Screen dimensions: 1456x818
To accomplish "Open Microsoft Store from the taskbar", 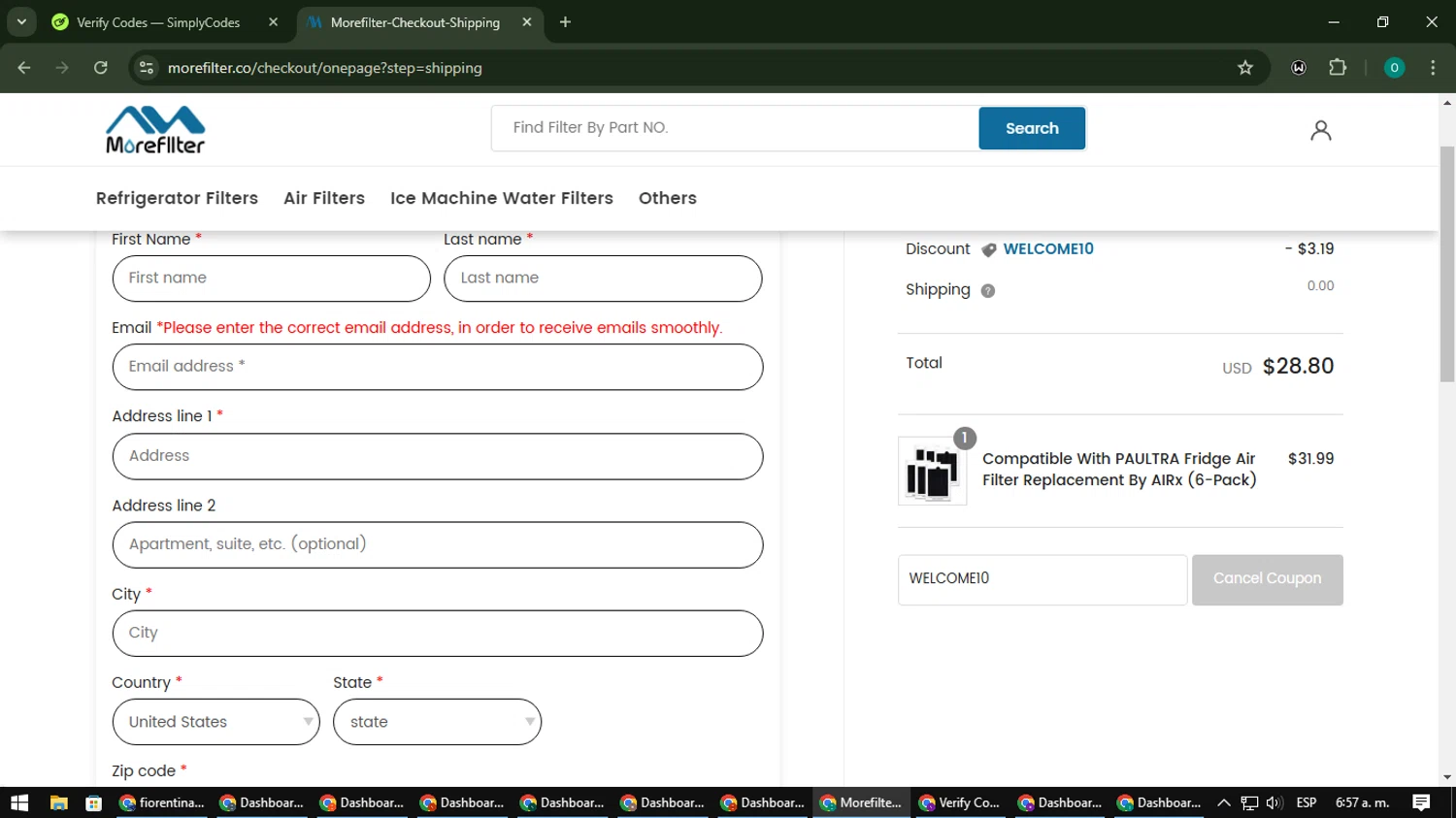I will [x=93, y=802].
